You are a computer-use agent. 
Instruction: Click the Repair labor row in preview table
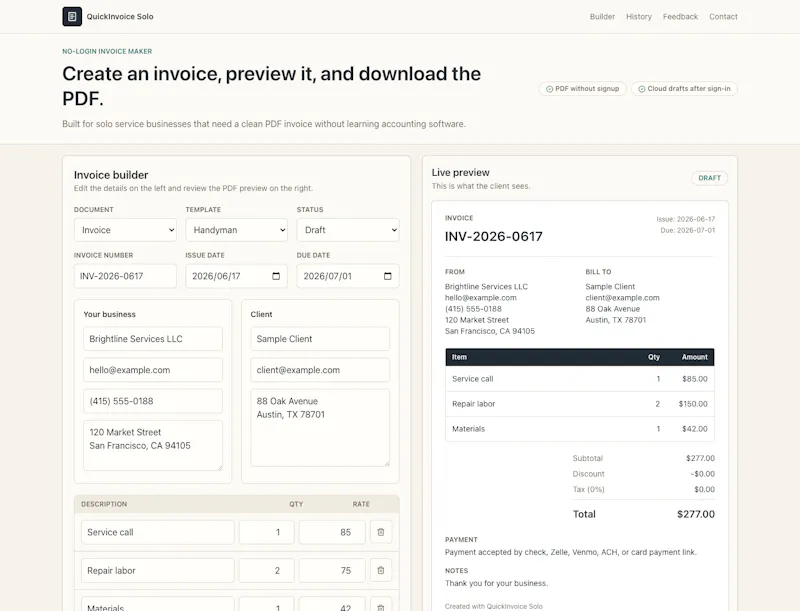click(580, 404)
